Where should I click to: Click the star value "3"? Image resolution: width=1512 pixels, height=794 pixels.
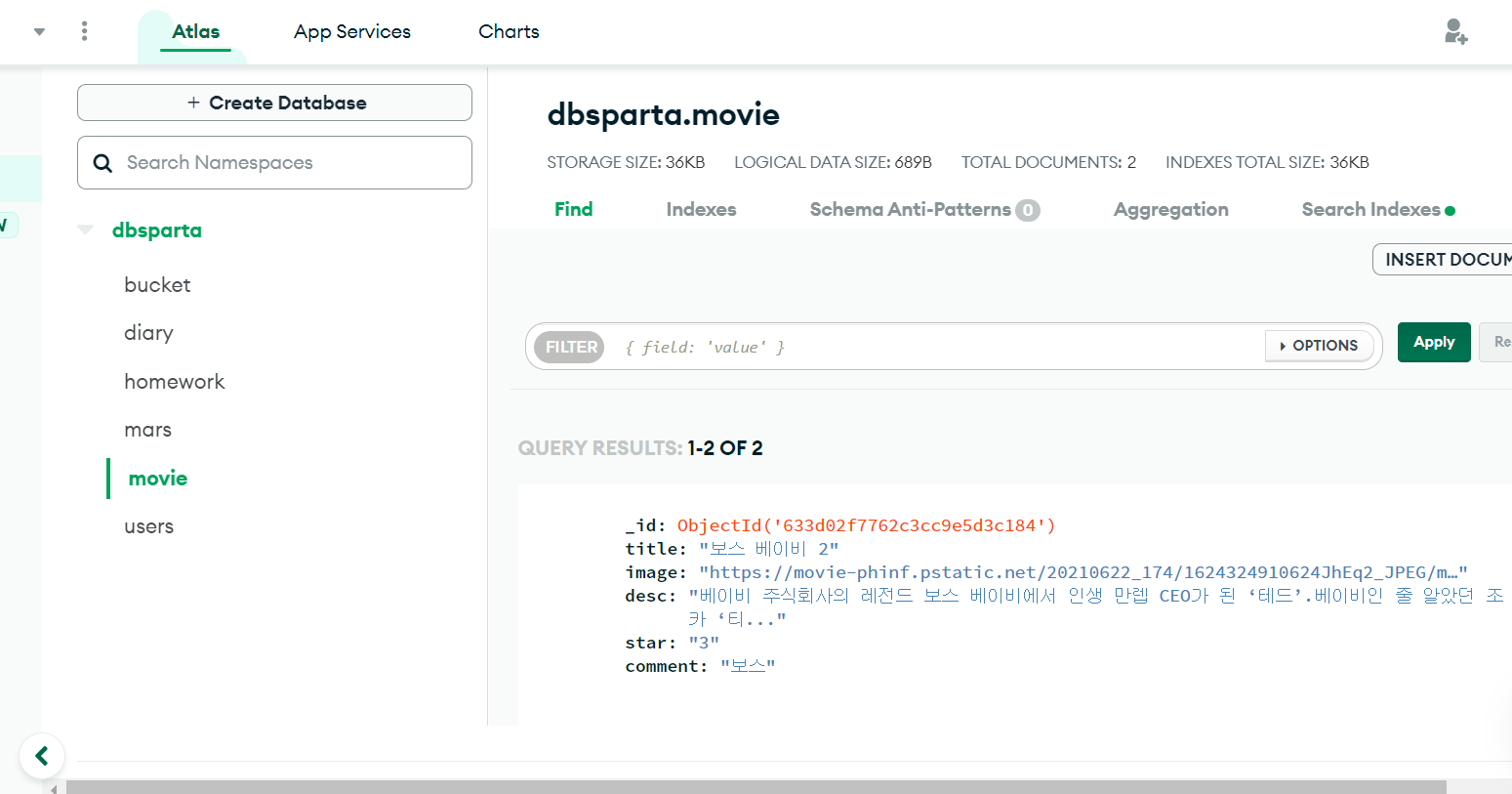[x=704, y=643]
